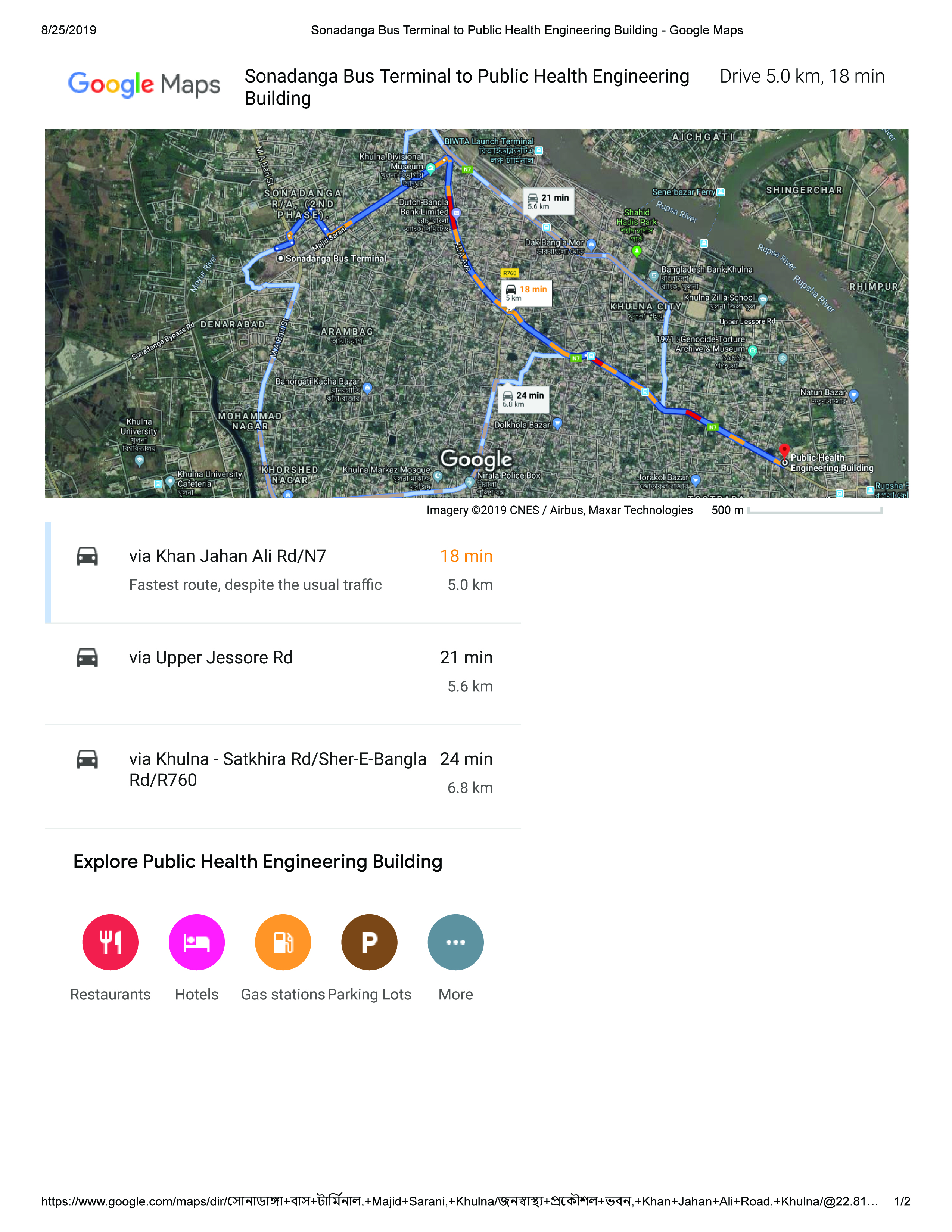This screenshot has width=952, height=1232.
Task: Select the 18 min route callout on map
Action: 526,293
